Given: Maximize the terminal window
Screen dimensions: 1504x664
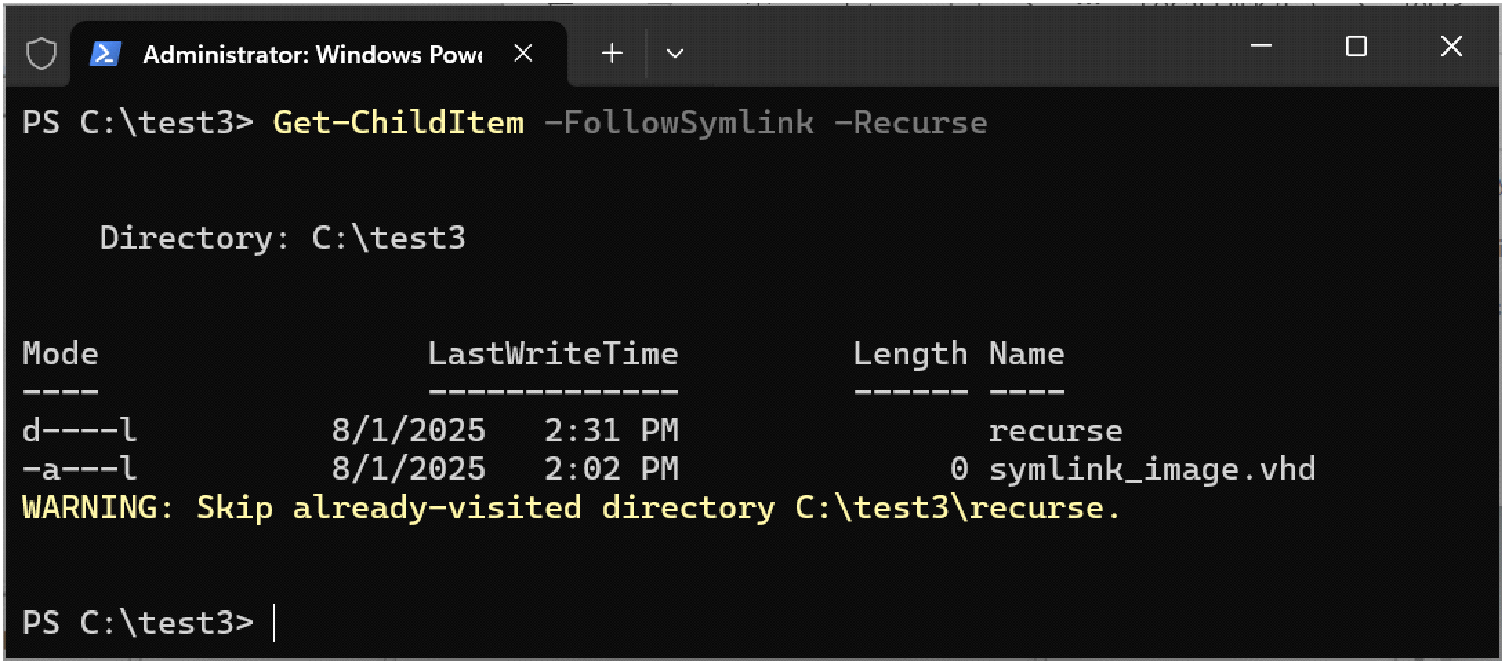Looking at the screenshot, I should tap(1356, 46).
